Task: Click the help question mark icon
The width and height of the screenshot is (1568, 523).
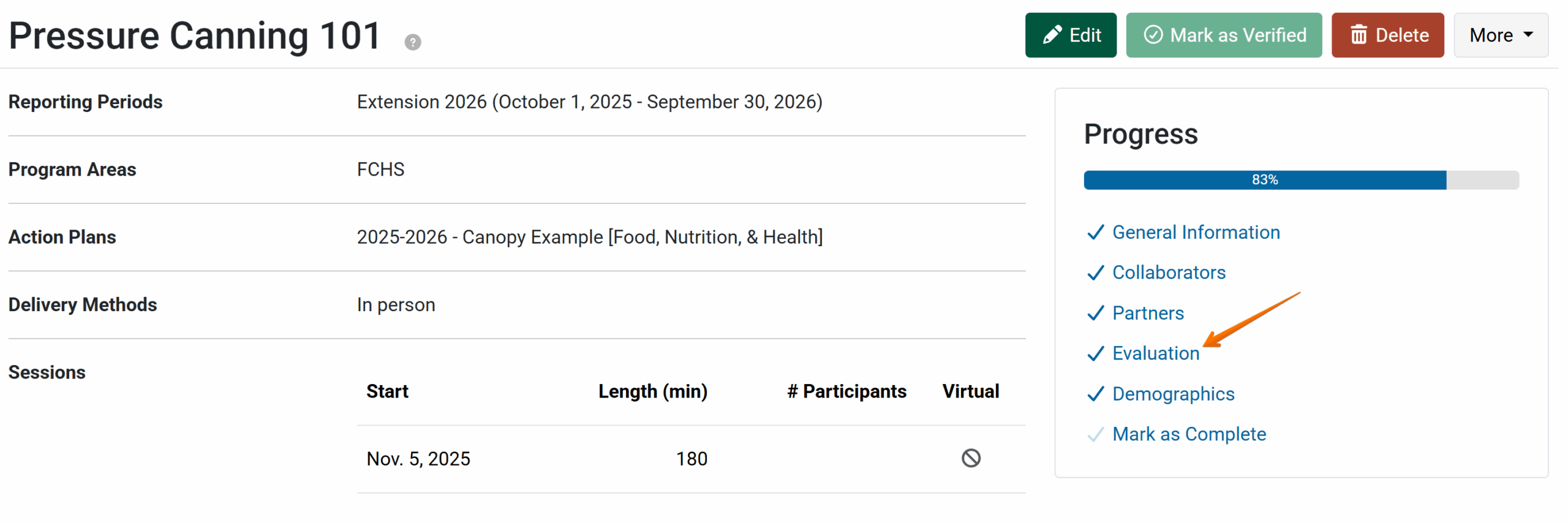Action: [413, 42]
